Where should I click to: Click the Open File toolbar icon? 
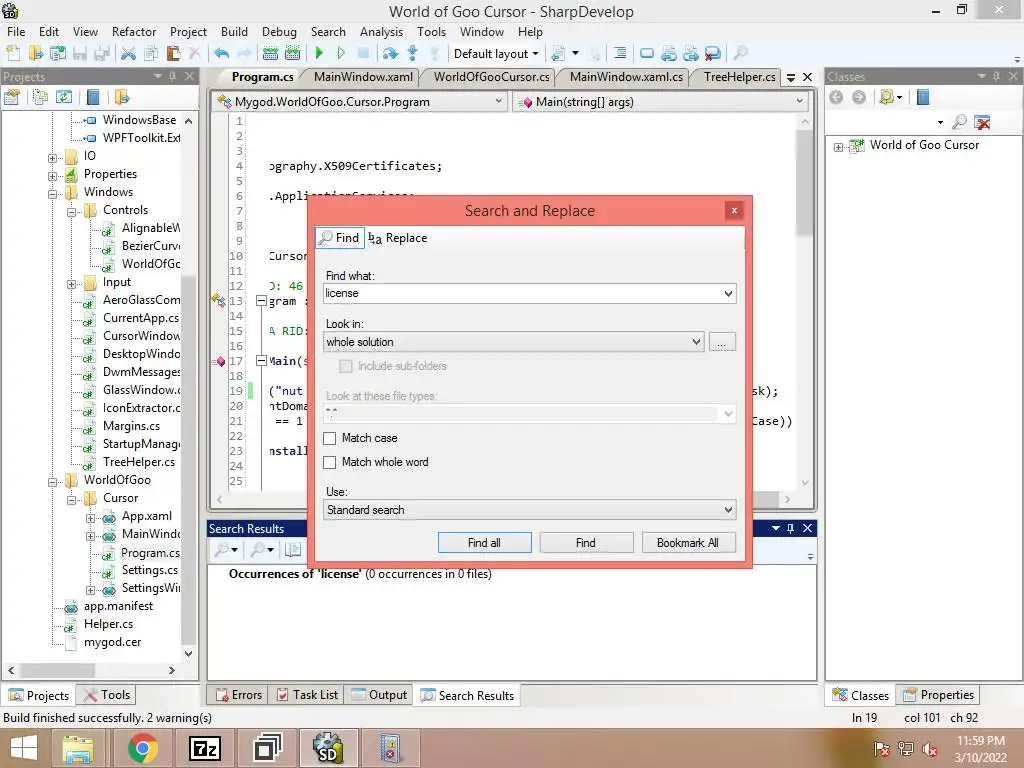coord(35,54)
